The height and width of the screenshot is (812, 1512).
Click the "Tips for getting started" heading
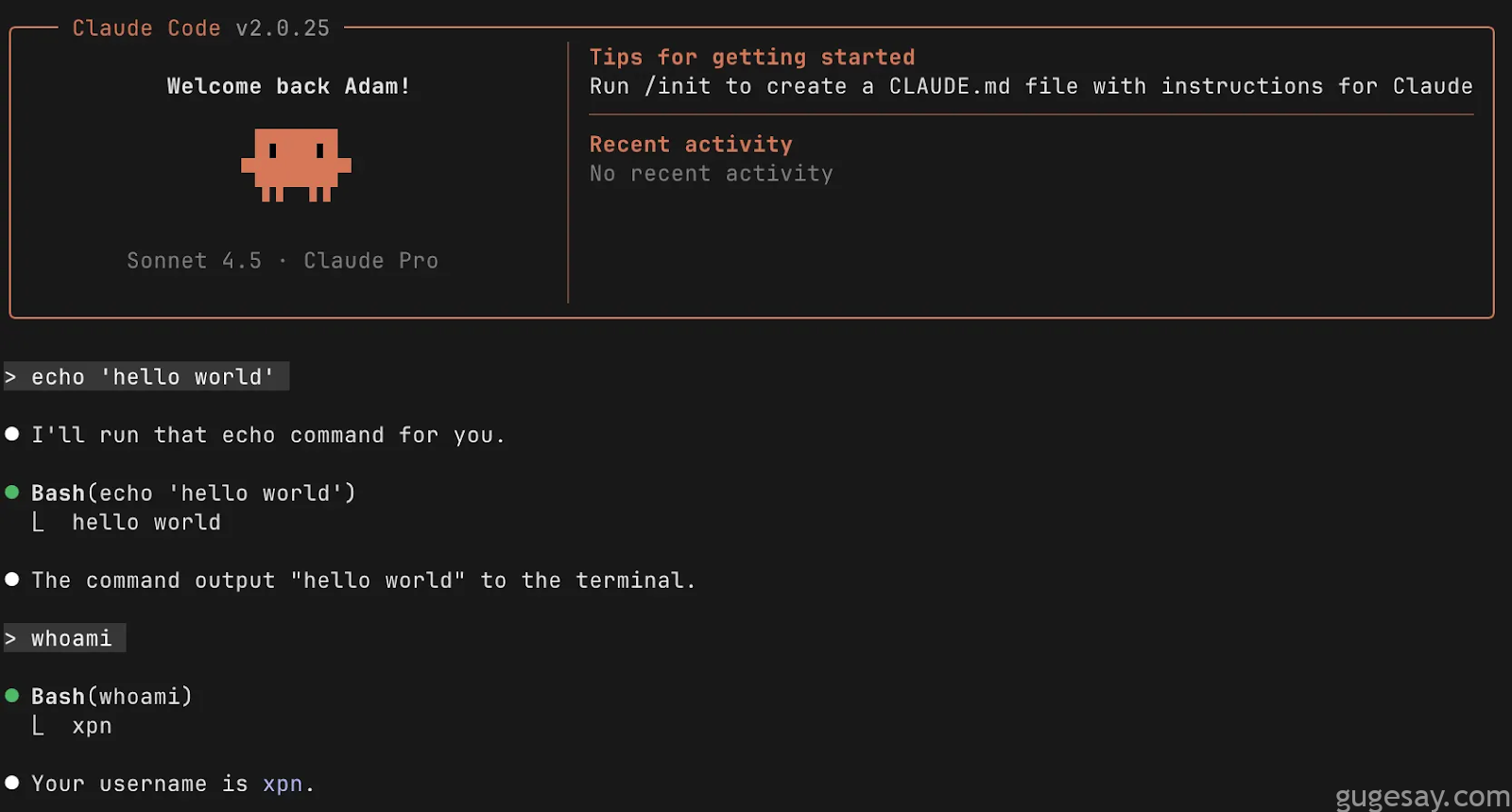751,57
